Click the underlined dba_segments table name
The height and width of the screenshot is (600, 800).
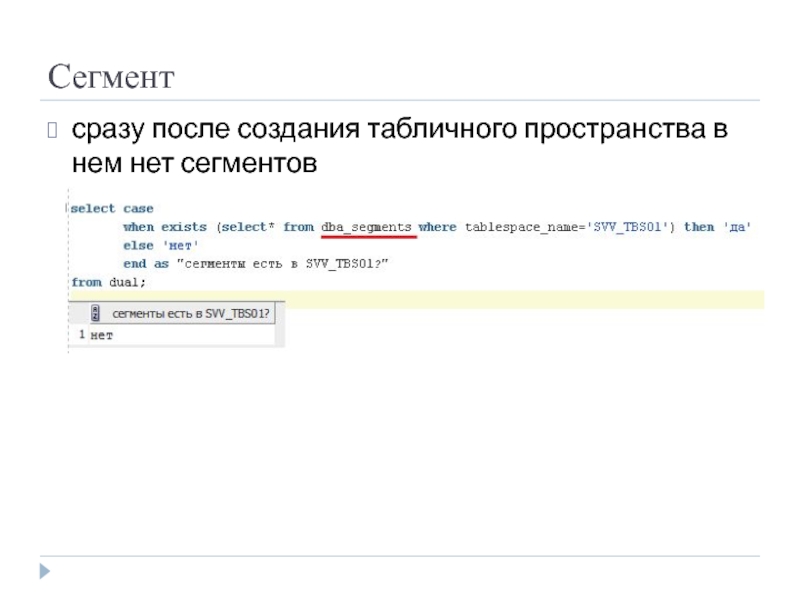point(366,227)
